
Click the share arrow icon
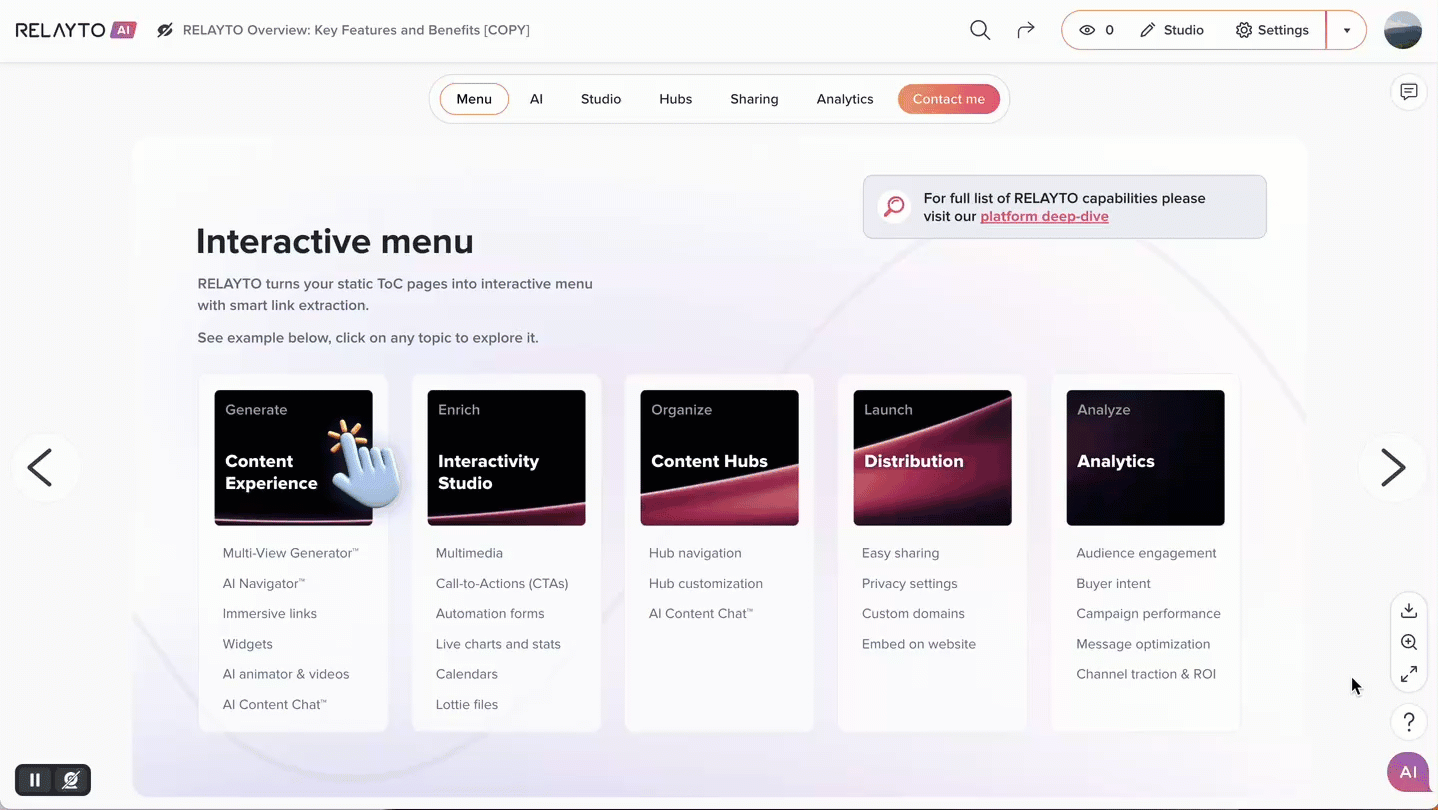[x=1025, y=30]
